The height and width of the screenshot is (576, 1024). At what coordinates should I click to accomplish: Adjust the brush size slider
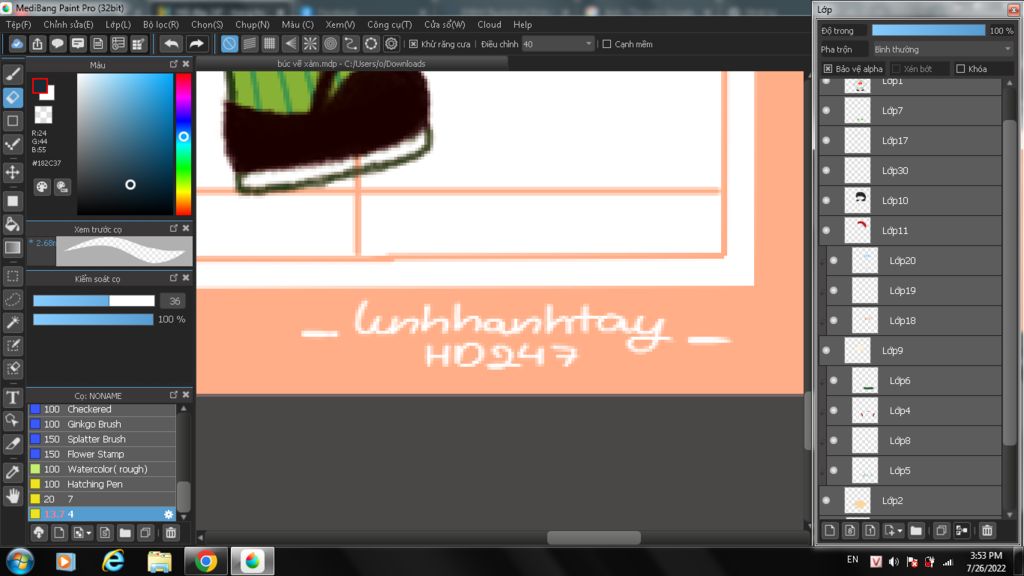click(94, 301)
